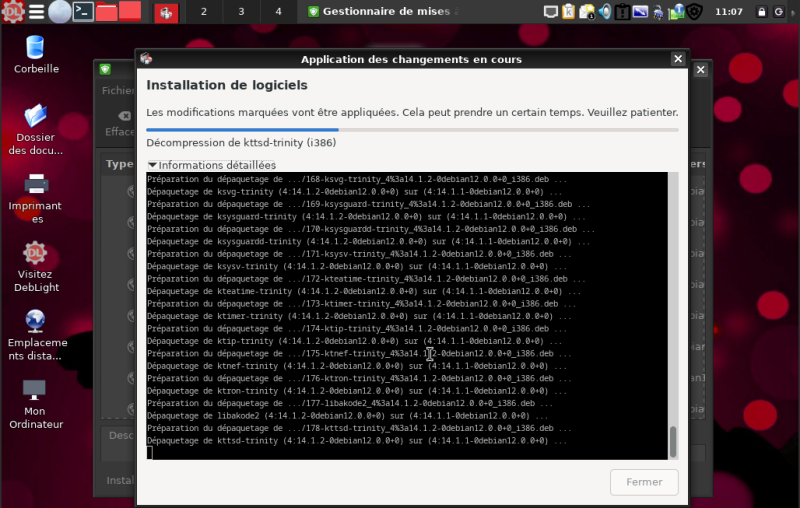Image resolution: width=800 pixels, height=508 pixels.
Task: Collapse the Informations détaillées expander
Action: 152,165
